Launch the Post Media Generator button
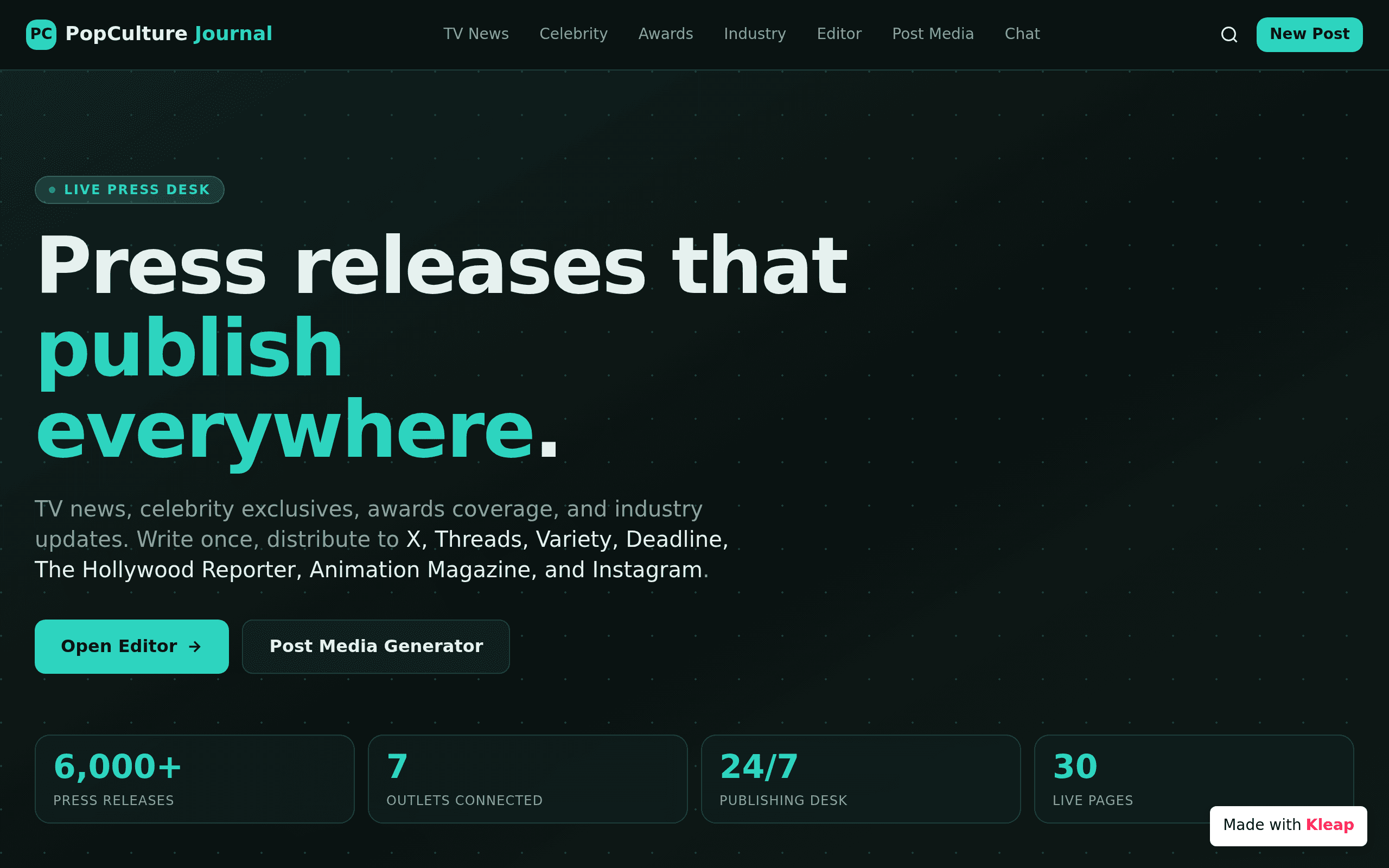The width and height of the screenshot is (1389, 868). tap(376, 647)
